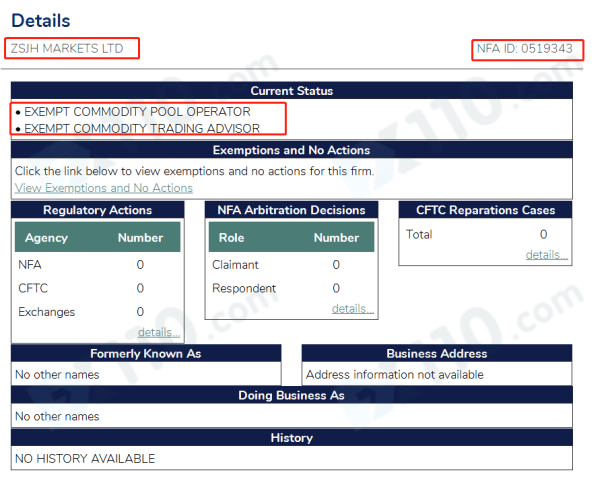Image resolution: width=610 pixels, height=481 pixels.
Task: Open details link under NFA Arbitration Decisions
Action: click(353, 308)
